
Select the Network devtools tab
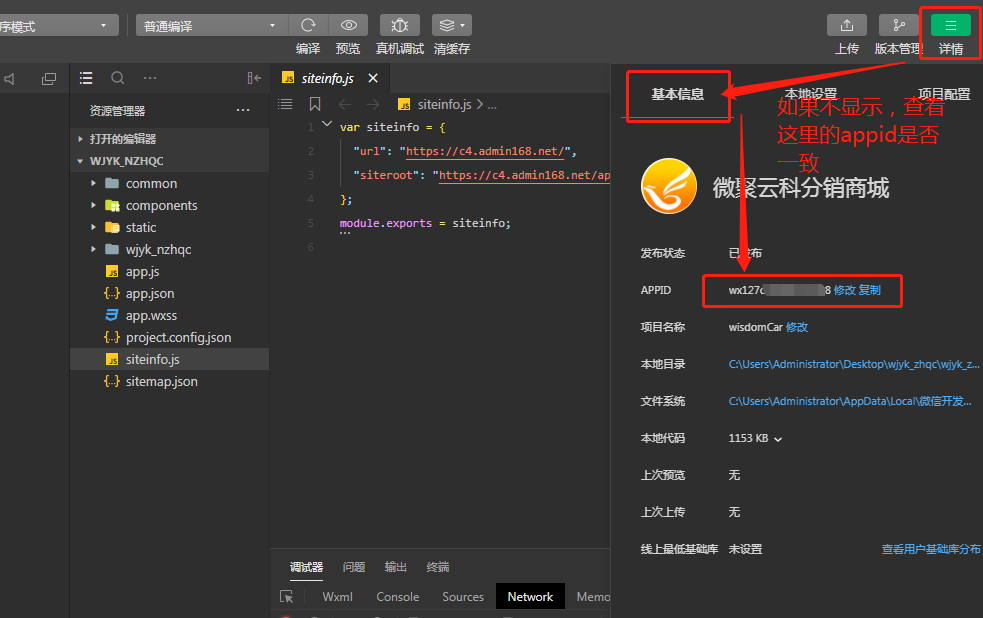click(530, 597)
